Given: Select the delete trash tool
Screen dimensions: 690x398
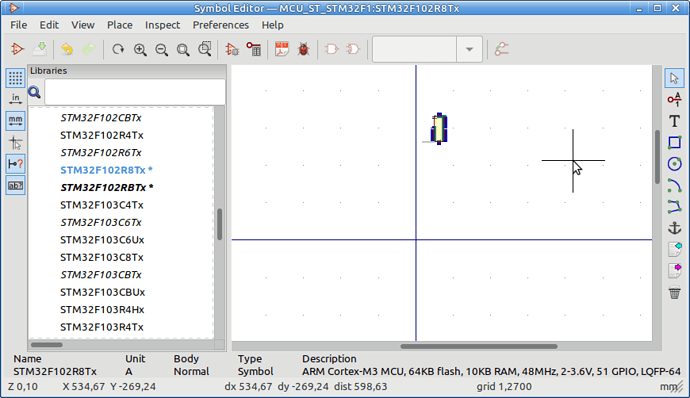Looking at the screenshot, I should click(x=674, y=292).
